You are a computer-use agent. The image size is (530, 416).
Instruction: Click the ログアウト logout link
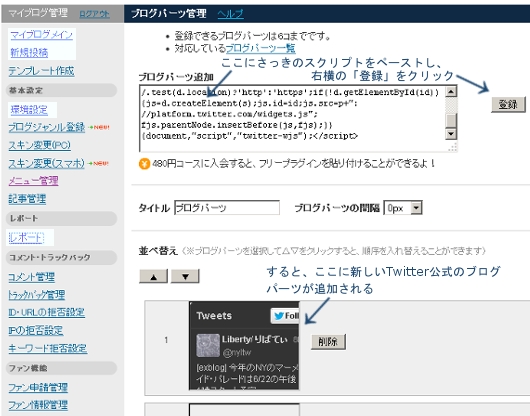[94, 14]
